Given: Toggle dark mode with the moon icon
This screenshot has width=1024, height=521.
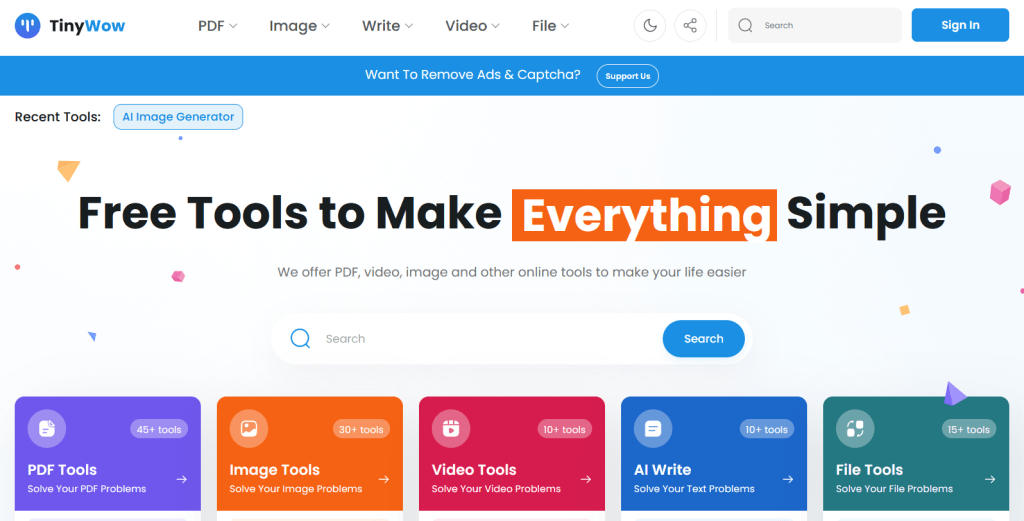Looking at the screenshot, I should tap(650, 26).
